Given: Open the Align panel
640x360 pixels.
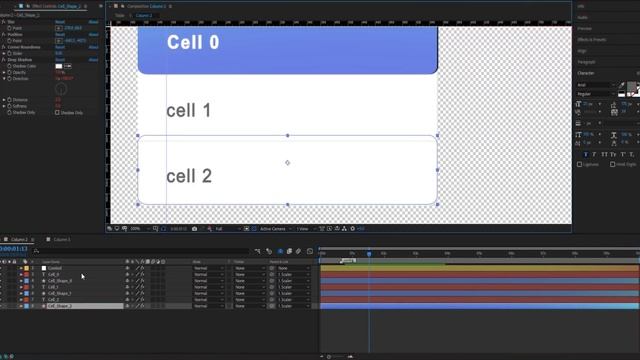Looking at the screenshot, I should [x=582, y=51].
